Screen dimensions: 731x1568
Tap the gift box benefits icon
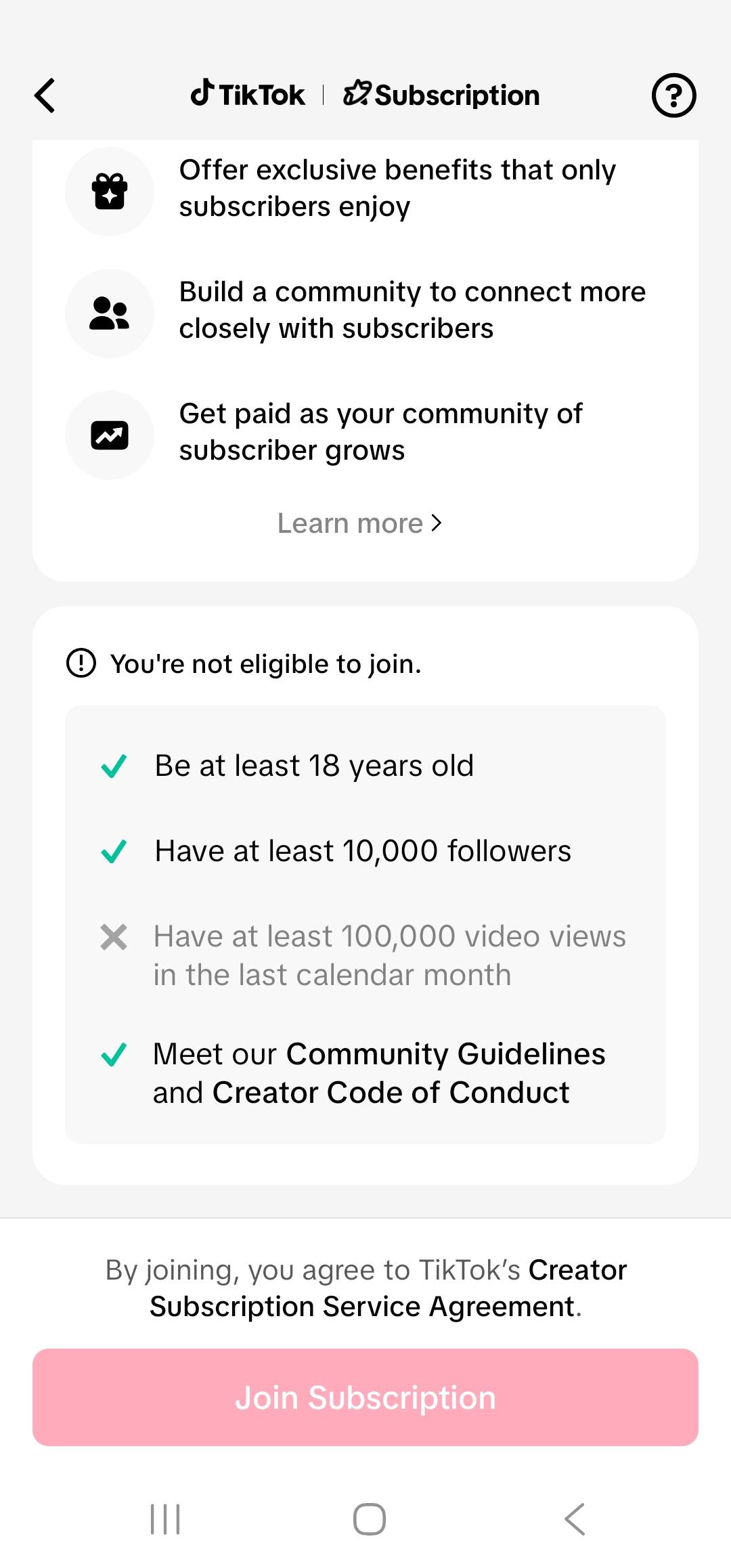(110, 192)
